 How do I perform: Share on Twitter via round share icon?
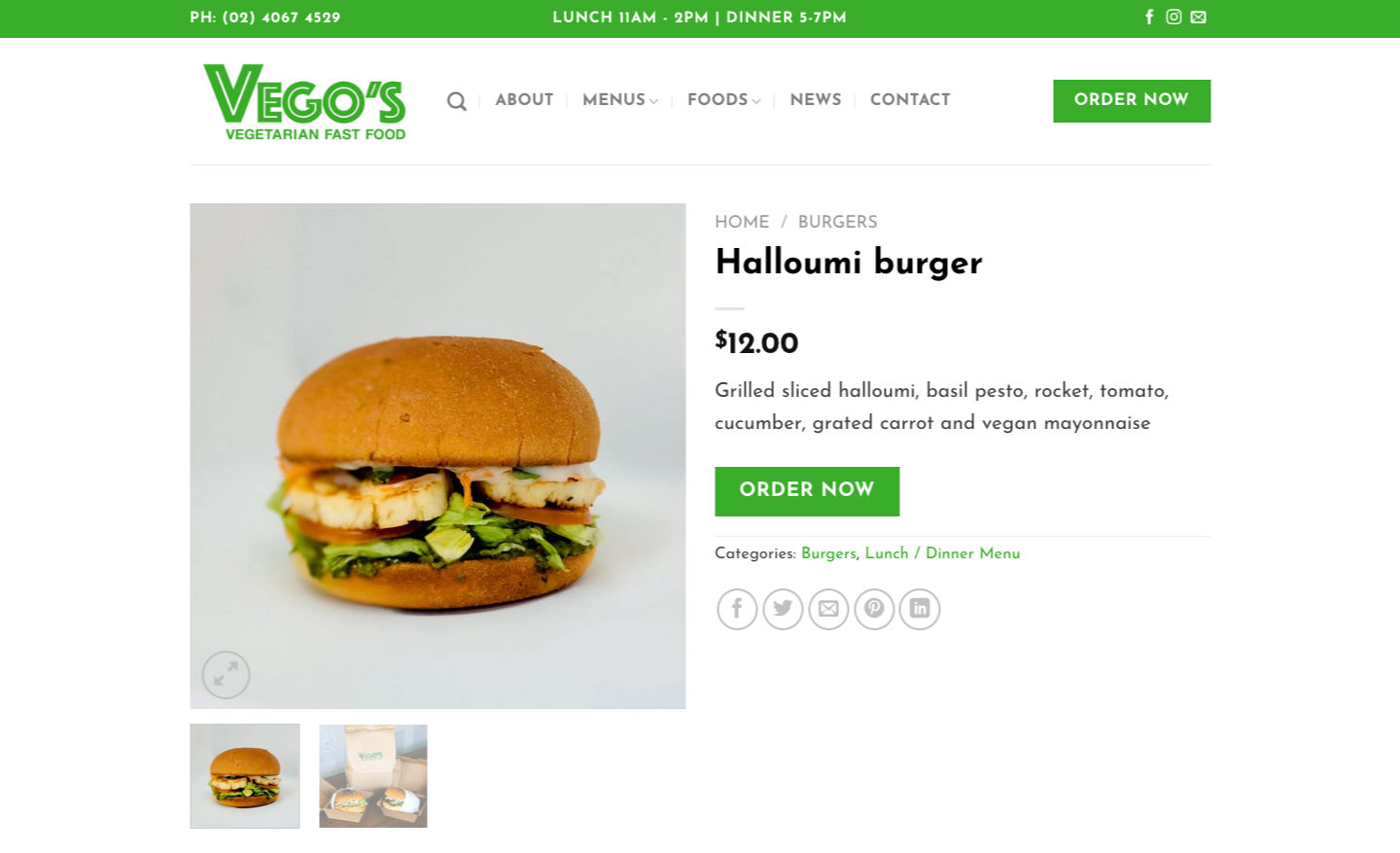[783, 609]
